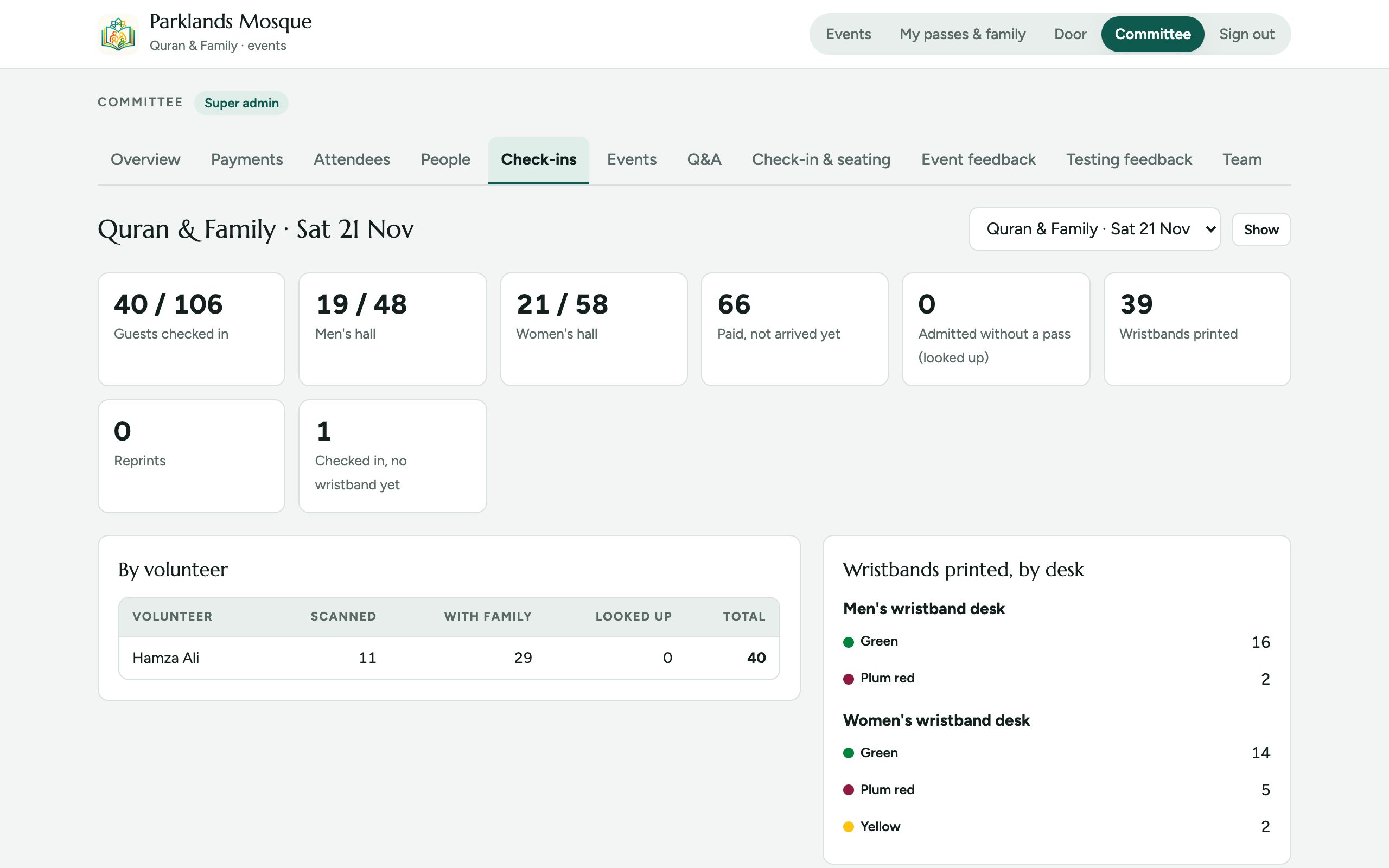Screen dimensions: 1389x868
Task: Select the Committee nav button
Action: (x=1152, y=34)
